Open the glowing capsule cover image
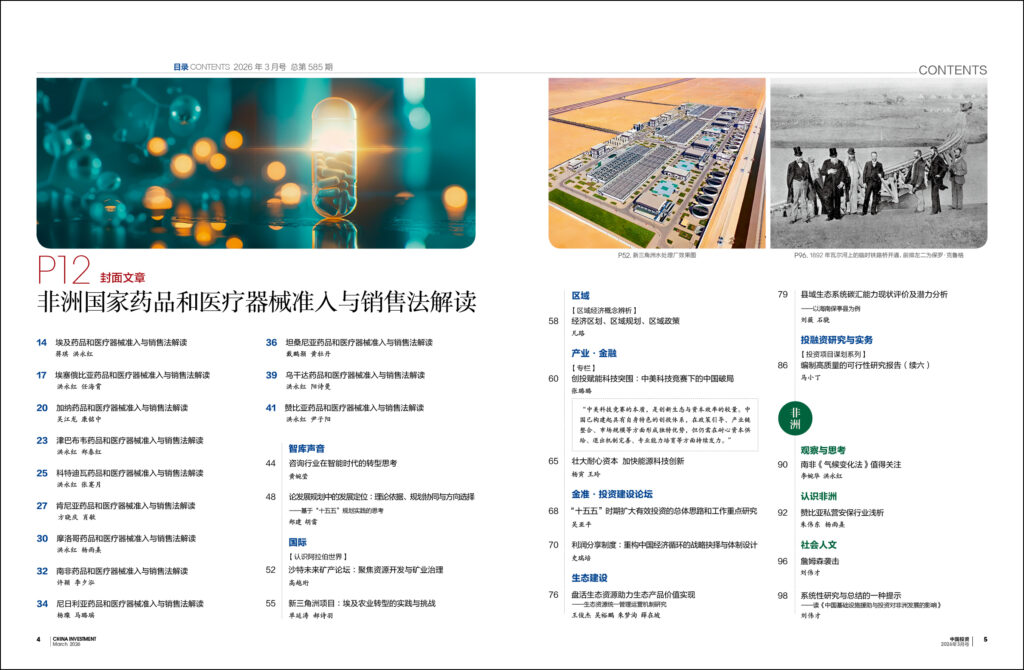Viewport: 1024px width, 670px height. click(x=256, y=163)
